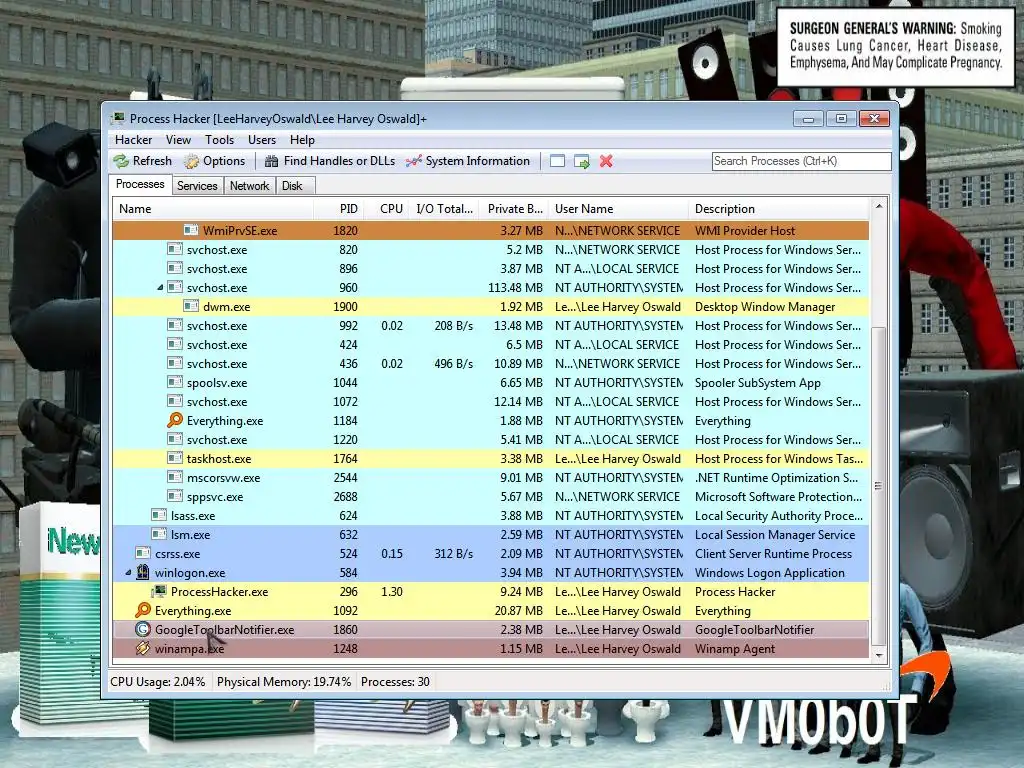1024x768 pixels.
Task: Click the ProcessHacker.exe process icon
Action: tap(159, 591)
